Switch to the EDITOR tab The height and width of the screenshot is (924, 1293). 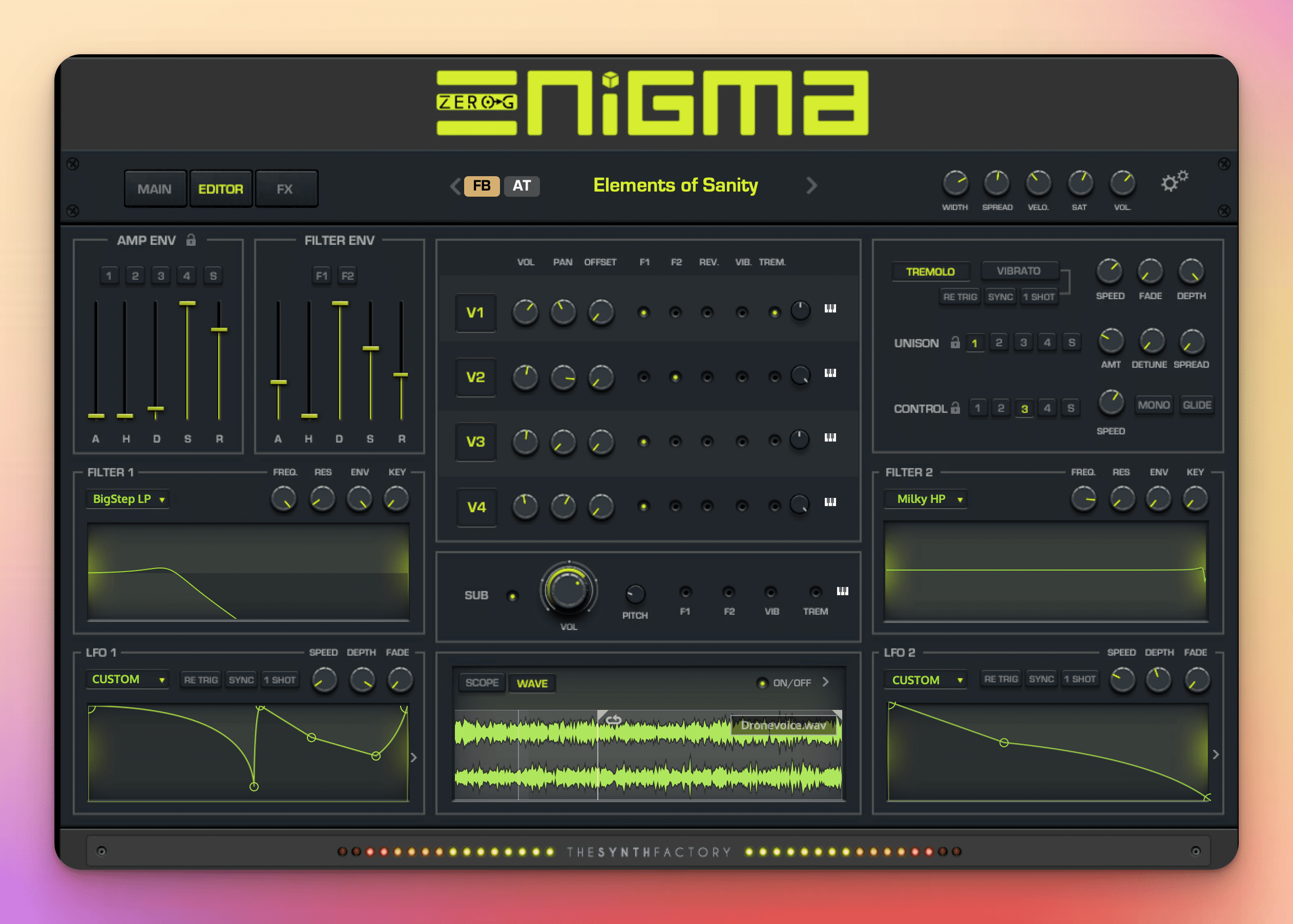(x=221, y=188)
